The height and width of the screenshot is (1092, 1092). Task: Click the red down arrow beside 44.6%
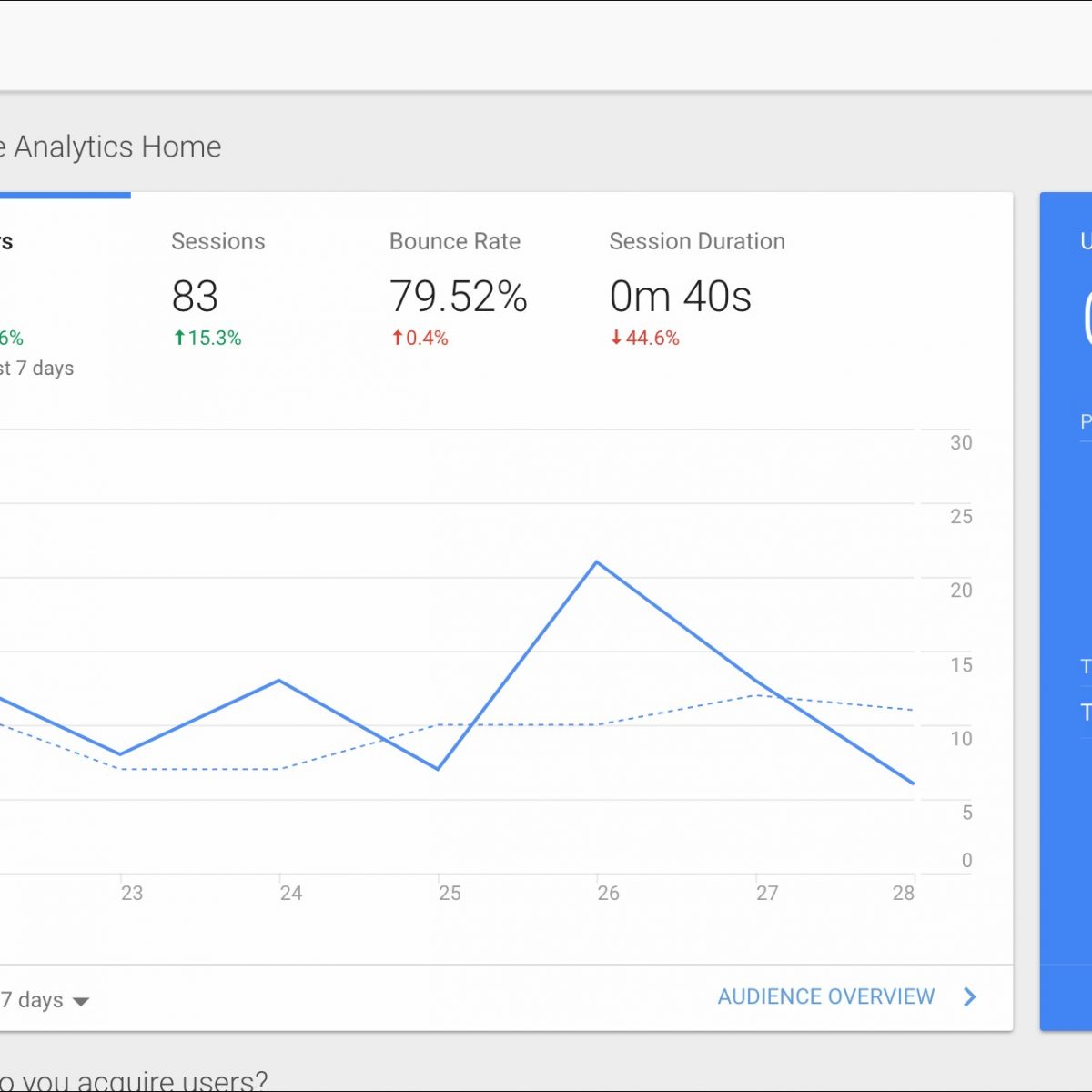pyautogui.click(x=616, y=339)
